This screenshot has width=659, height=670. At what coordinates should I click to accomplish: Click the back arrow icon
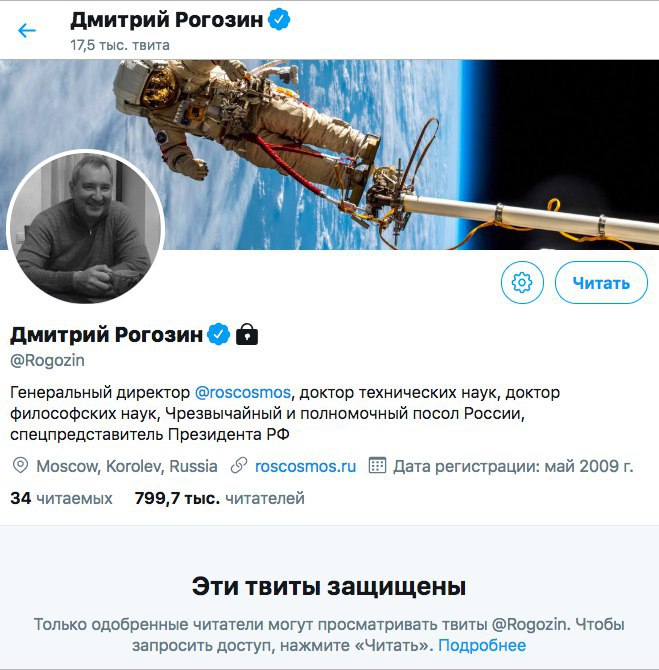click(x=26, y=30)
